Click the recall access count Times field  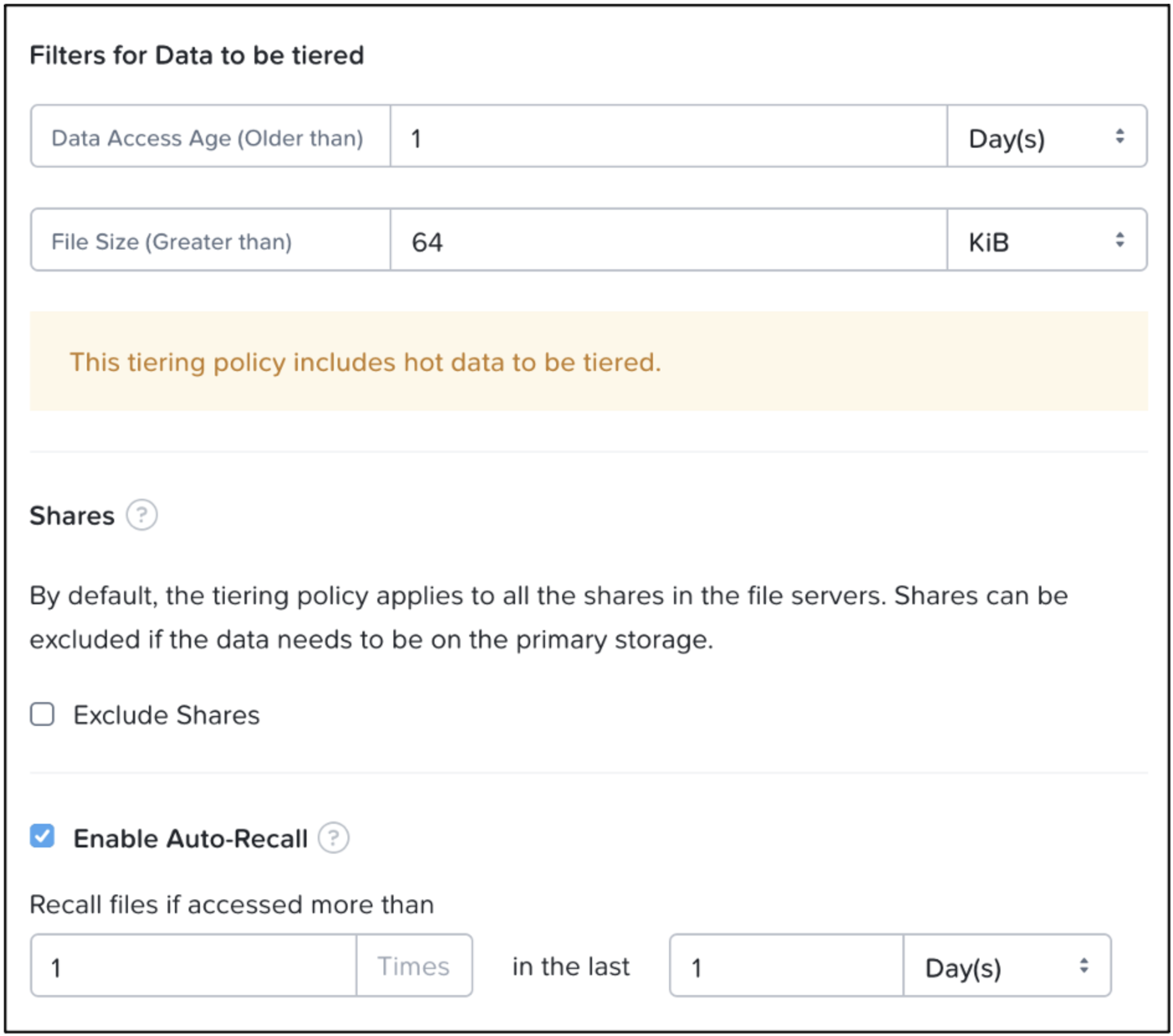pyautogui.click(x=194, y=966)
